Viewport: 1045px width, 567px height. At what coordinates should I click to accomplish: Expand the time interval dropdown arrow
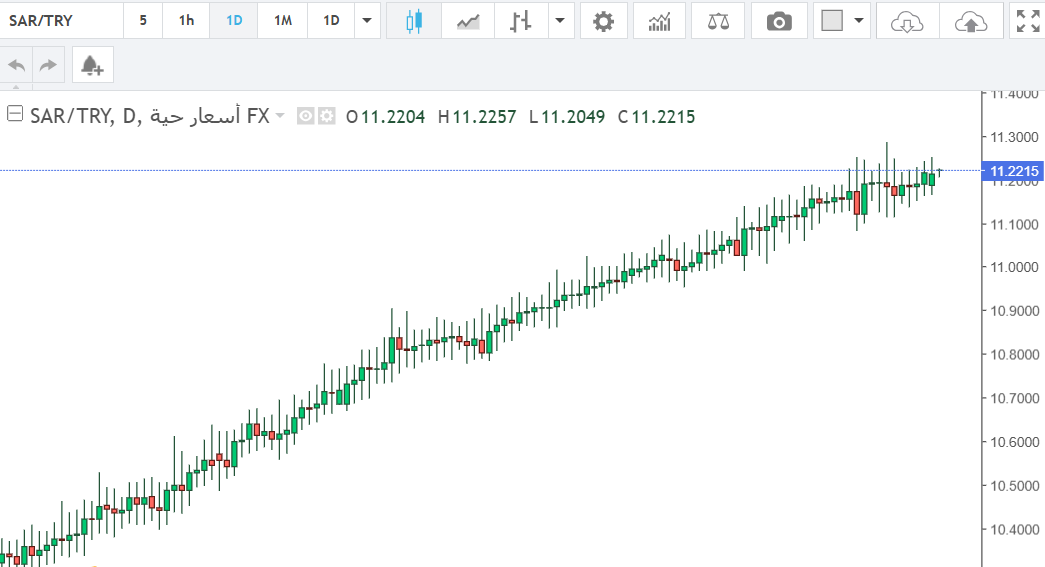pos(369,21)
